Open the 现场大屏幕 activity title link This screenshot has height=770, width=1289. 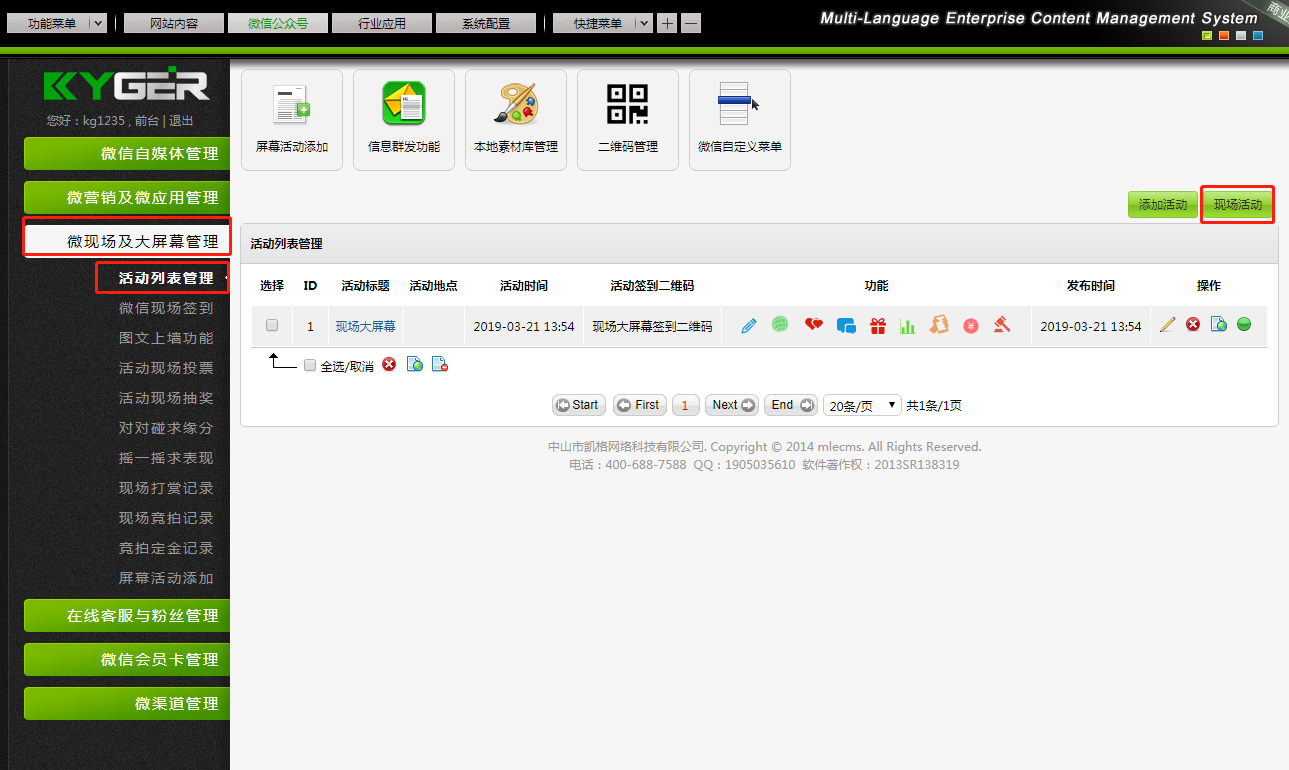tap(365, 326)
